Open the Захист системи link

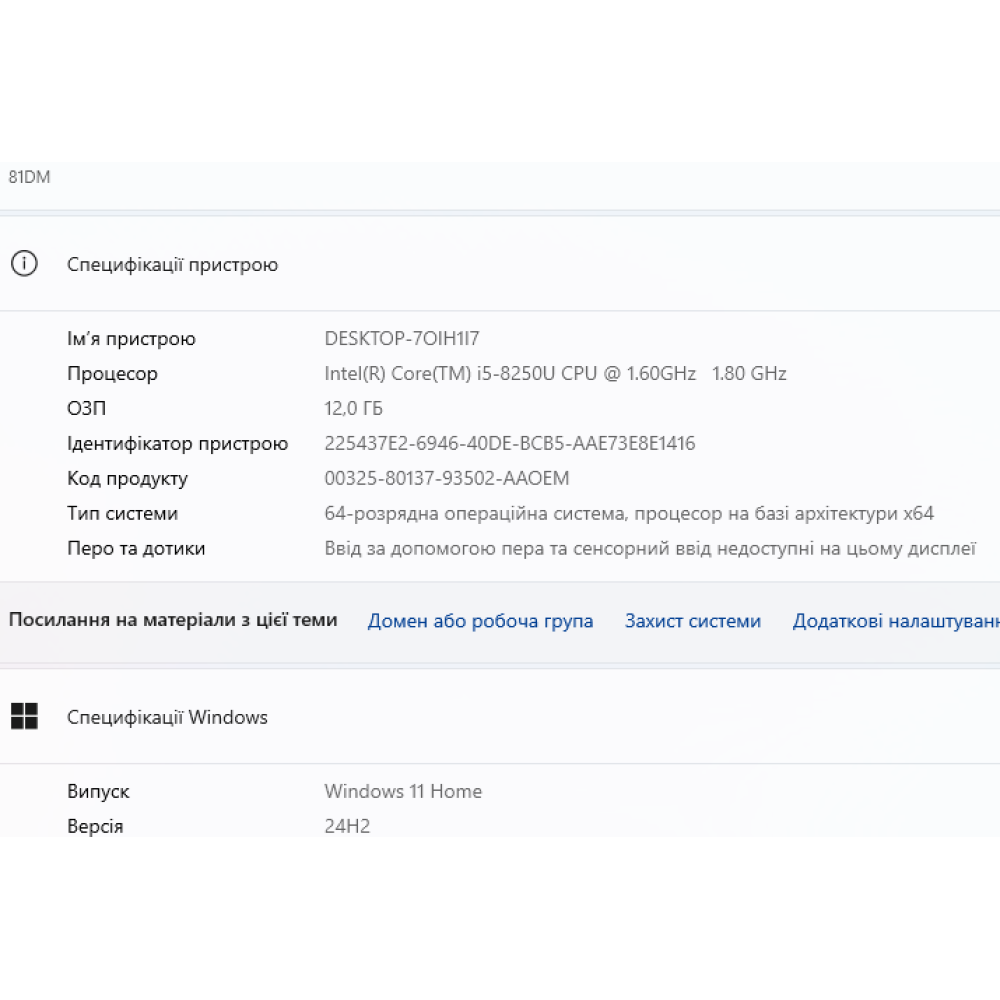(692, 621)
